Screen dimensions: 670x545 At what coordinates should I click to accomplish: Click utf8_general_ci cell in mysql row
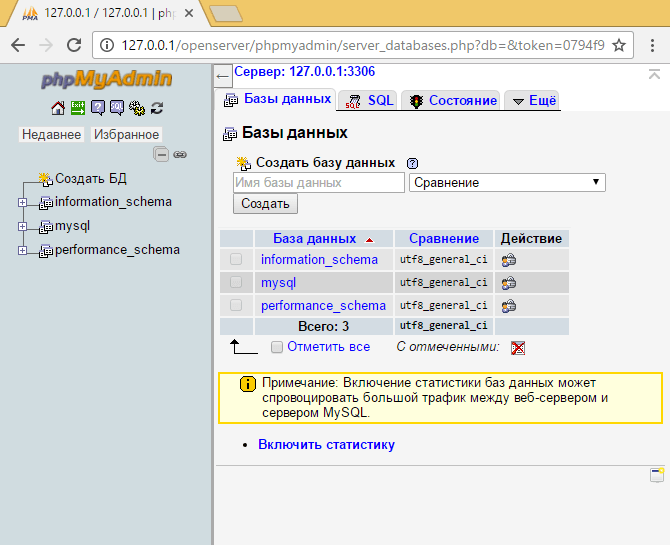[x=444, y=283]
